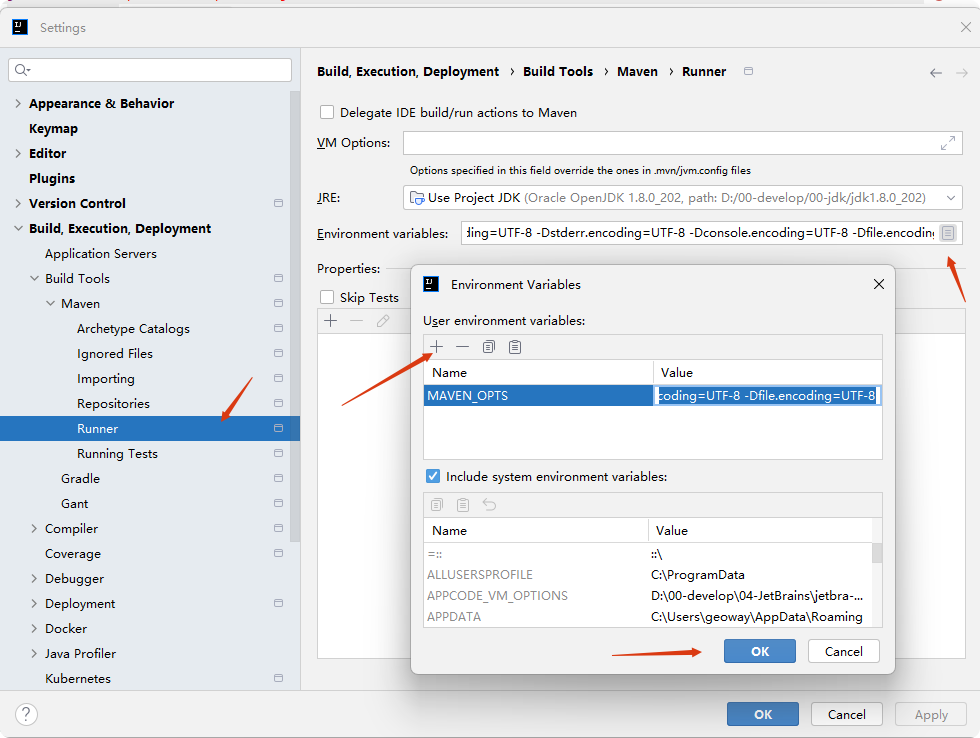The width and height of the screenshot is (980, 738).
Task: Remove selected user environment variable
Action: (x=462, y=347)
